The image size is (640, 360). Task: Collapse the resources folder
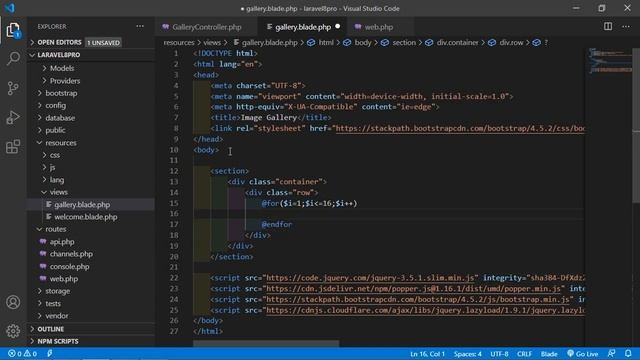(61, 143)
